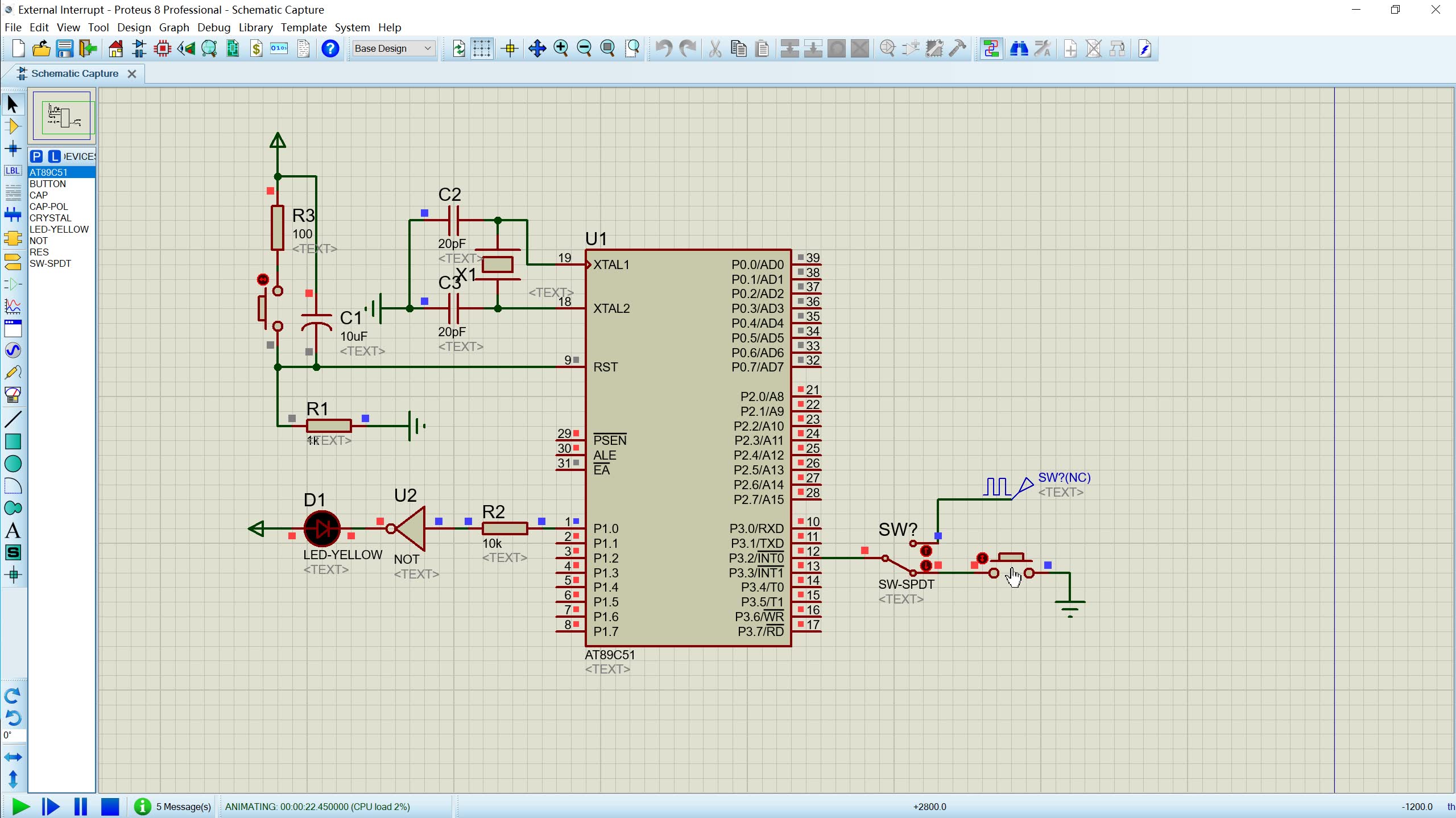The width and height of the screenshot is (1456, 818).
Task: Click the rotation angle field
Action: point(14,736)
